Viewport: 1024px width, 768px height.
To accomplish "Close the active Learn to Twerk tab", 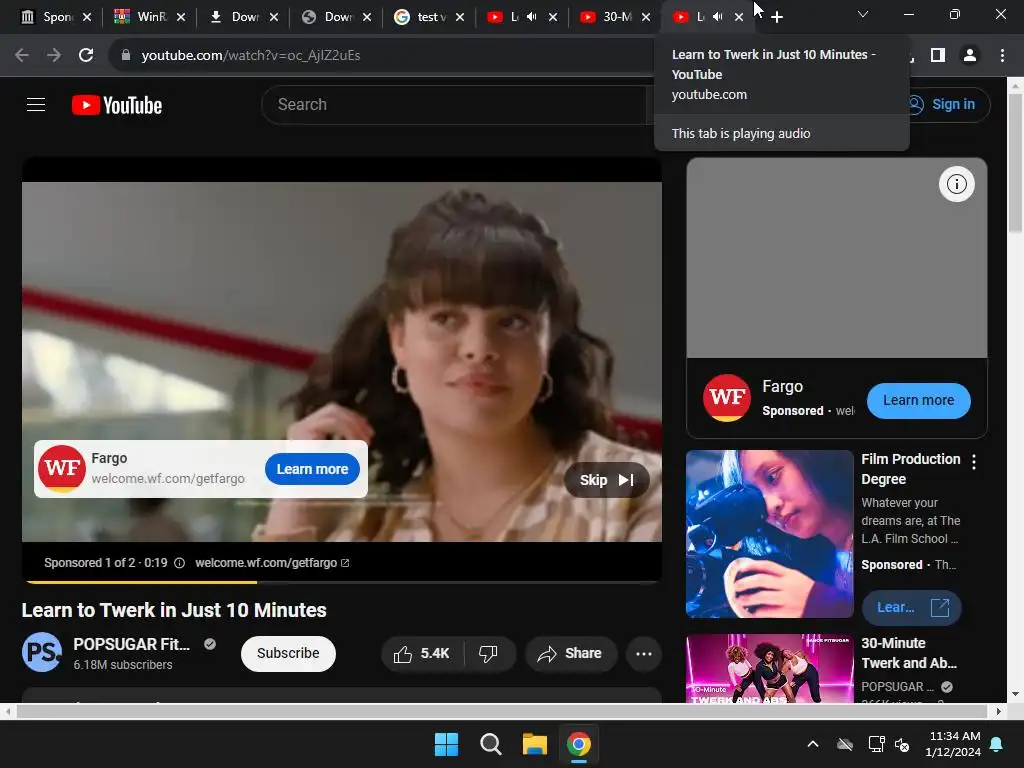I will 739,17.
